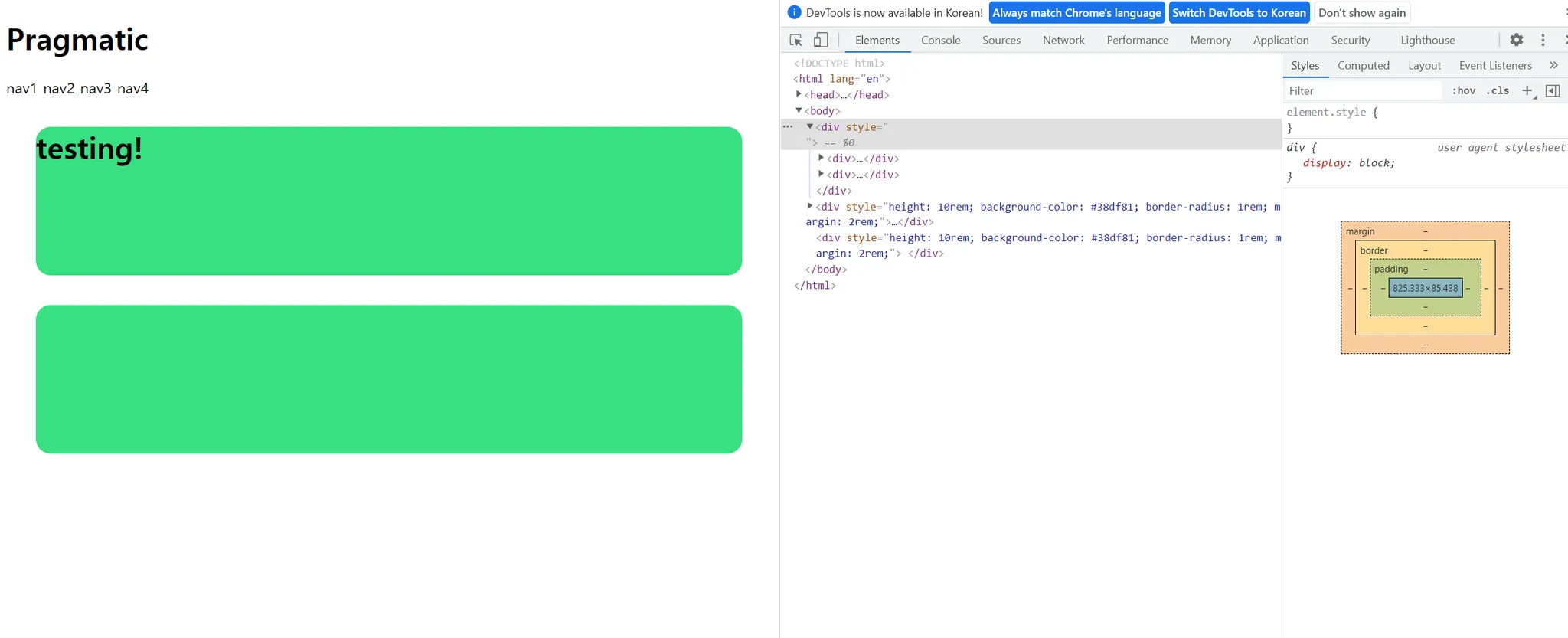Open the Computed styles tab
Viewport: 1568px width, 638px height.
pos(1363,65)
